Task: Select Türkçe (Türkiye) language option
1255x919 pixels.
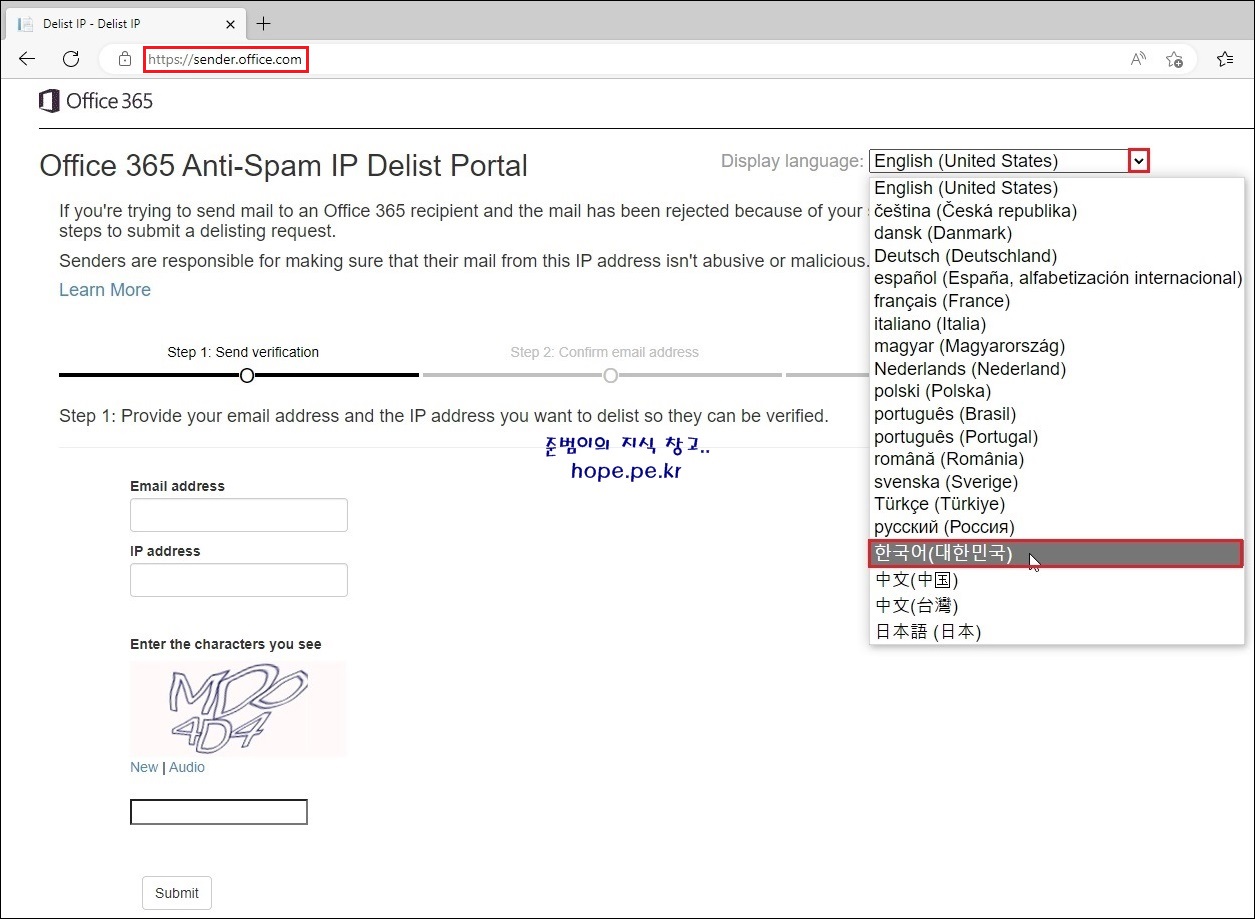Action: point(1057,504)
